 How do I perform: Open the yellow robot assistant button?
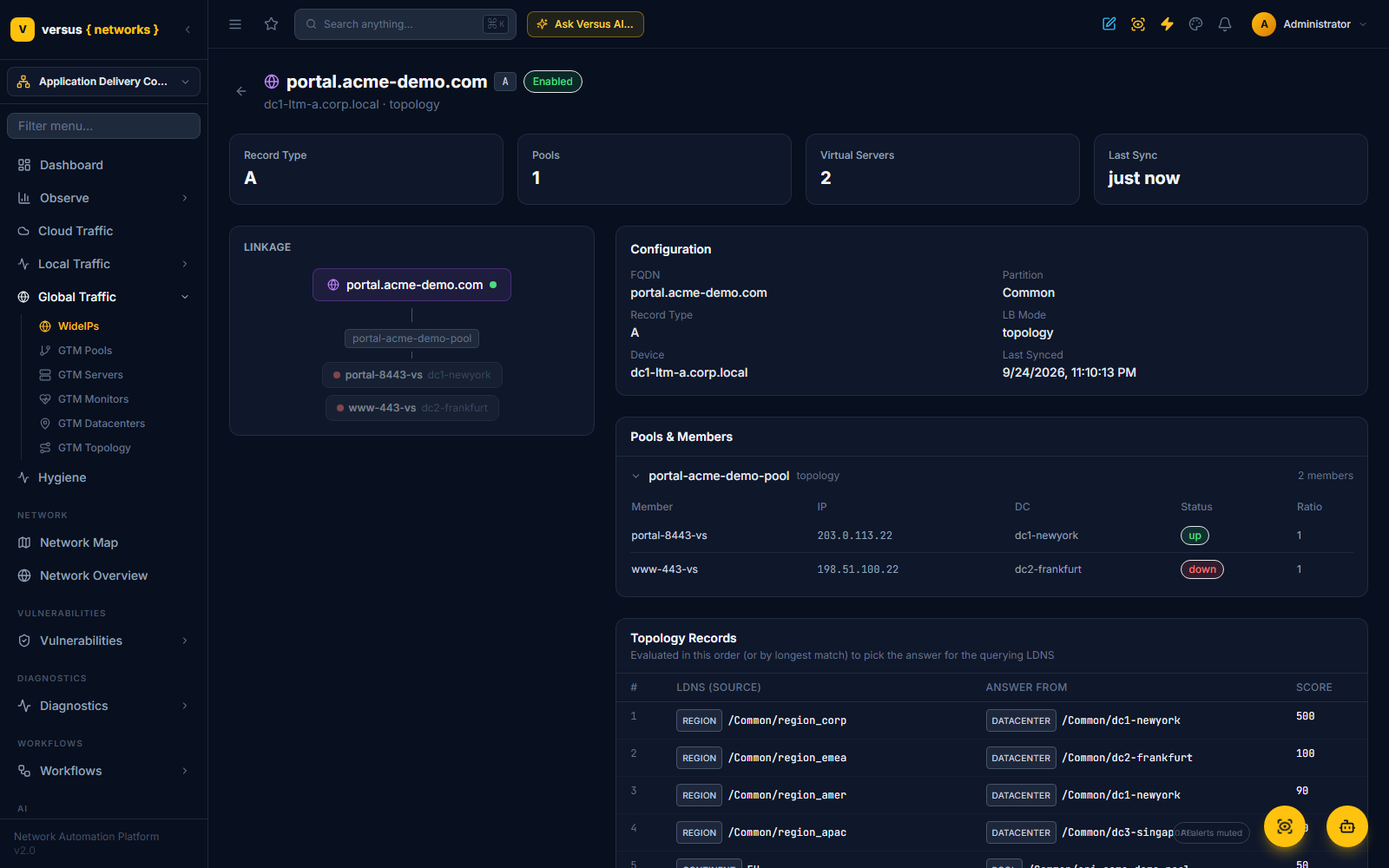tap(1347, 826)
